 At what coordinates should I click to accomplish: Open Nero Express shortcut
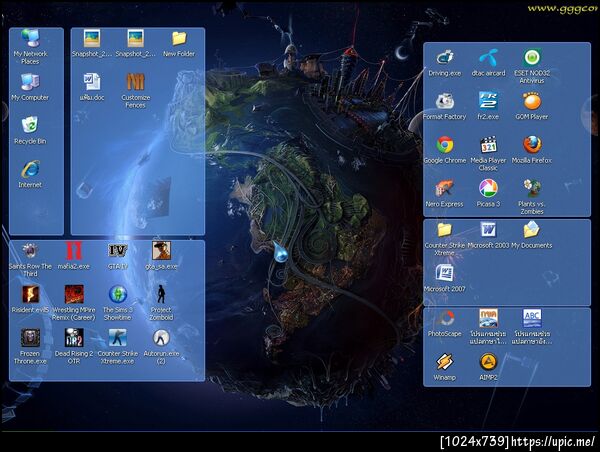coord(445,189)
